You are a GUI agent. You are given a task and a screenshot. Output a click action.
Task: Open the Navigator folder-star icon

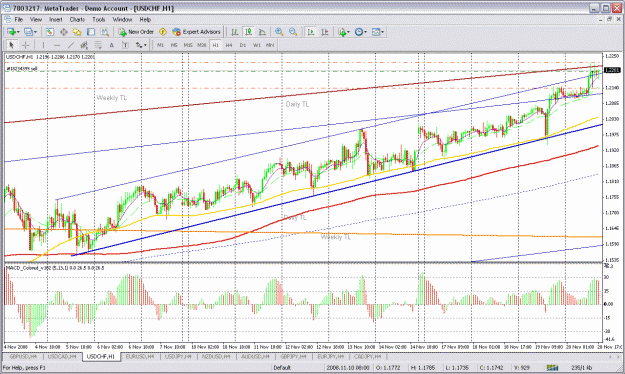coord(77,32)
